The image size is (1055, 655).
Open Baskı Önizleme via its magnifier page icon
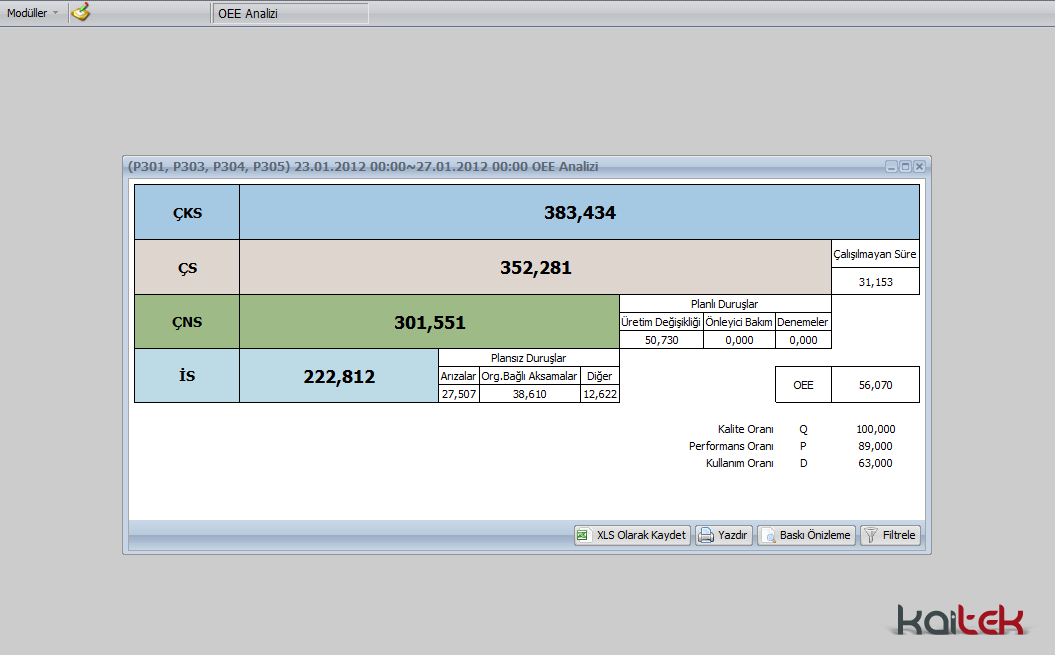click(x=768, y=535)
